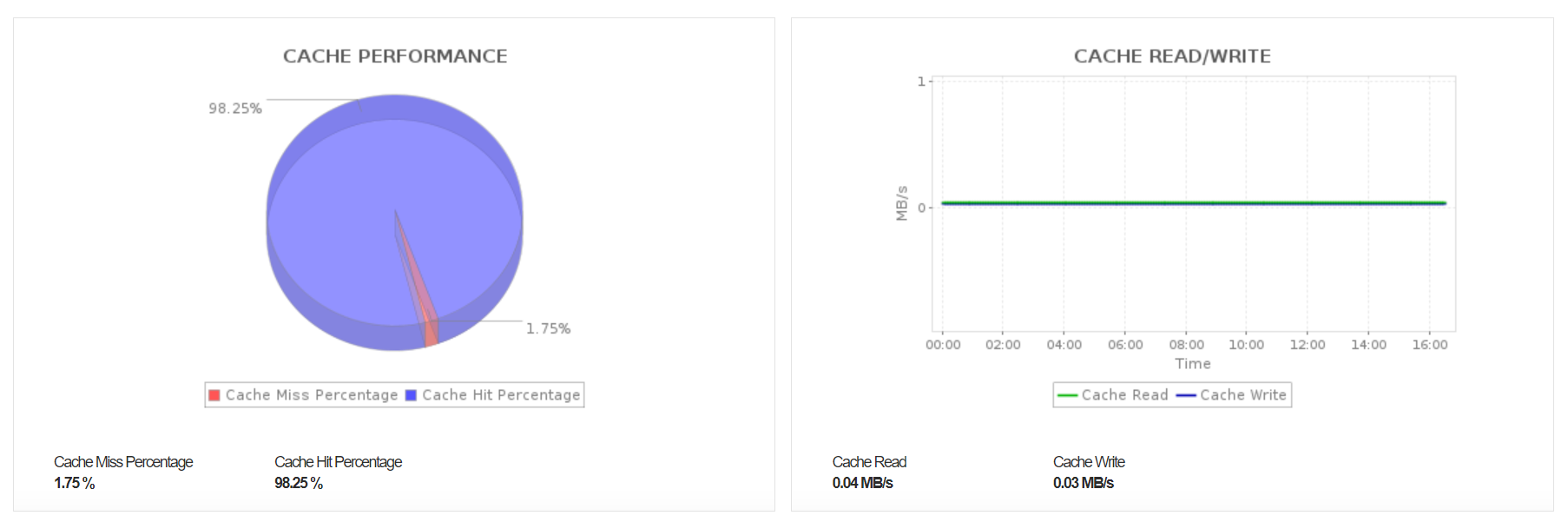Click the green Cache Read legend line marker
This screenshot has width=1568, height=522.
click(x=1067, y=395)
